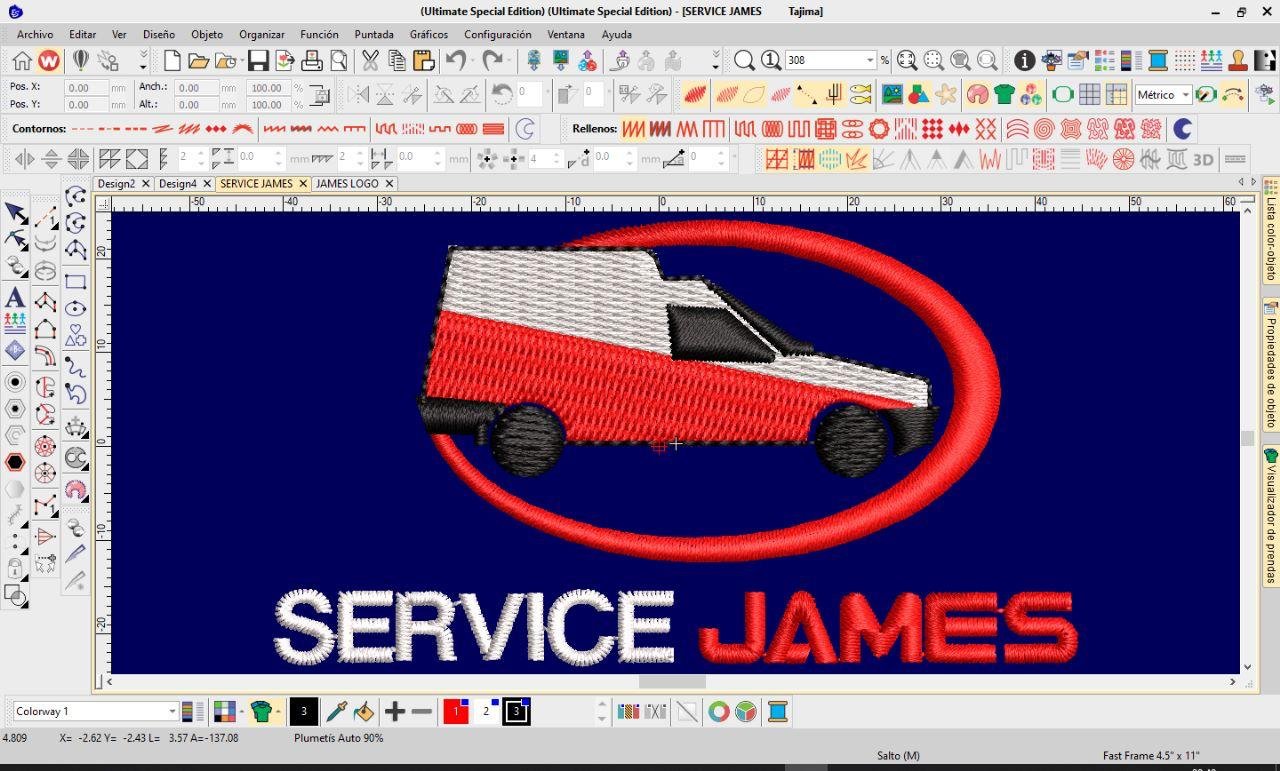Click the scissors Cut icon
Screen dimensions: 1280x771
[x=370, y=61]
